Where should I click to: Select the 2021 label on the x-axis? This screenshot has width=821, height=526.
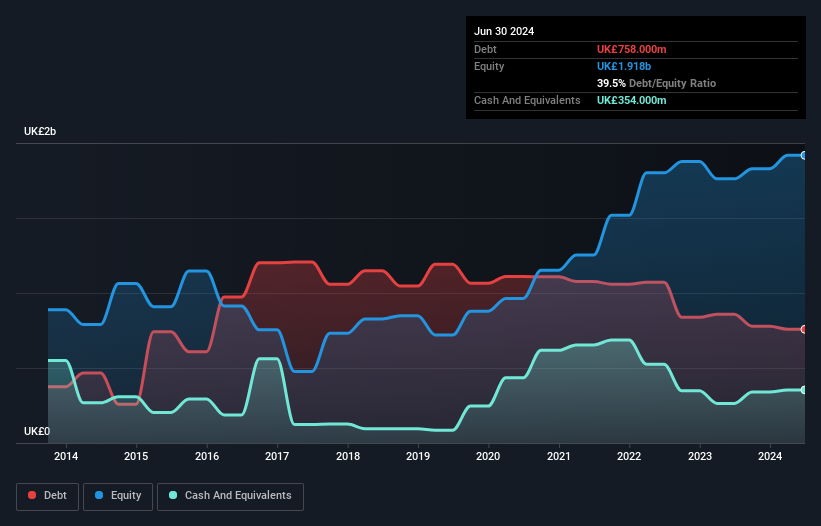coord(559,456)
